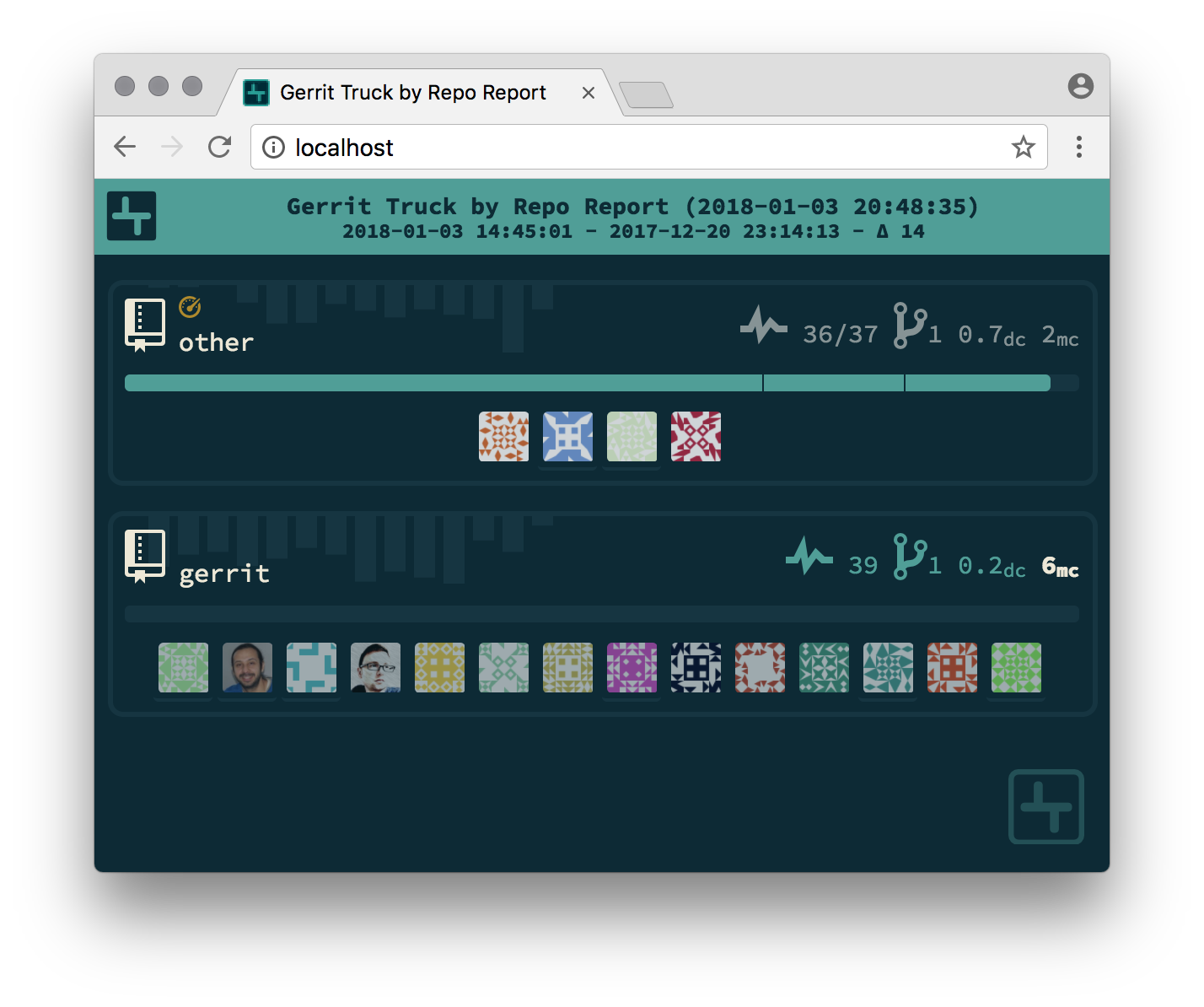Click the 'other' repository name
The image size is (1204, 1007).
pos(217,342)
